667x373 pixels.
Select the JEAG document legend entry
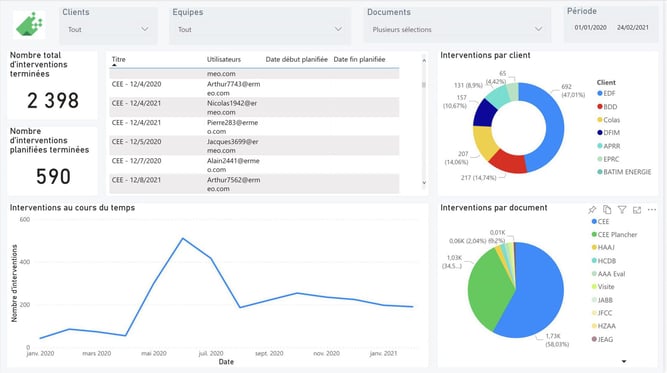tap(602, 339)
